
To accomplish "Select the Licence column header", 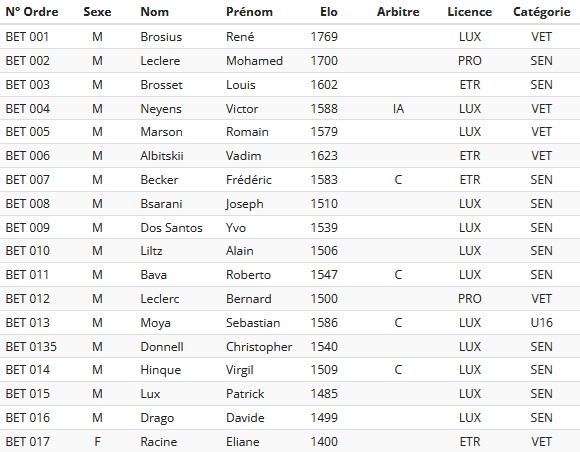I will [470, 12].
